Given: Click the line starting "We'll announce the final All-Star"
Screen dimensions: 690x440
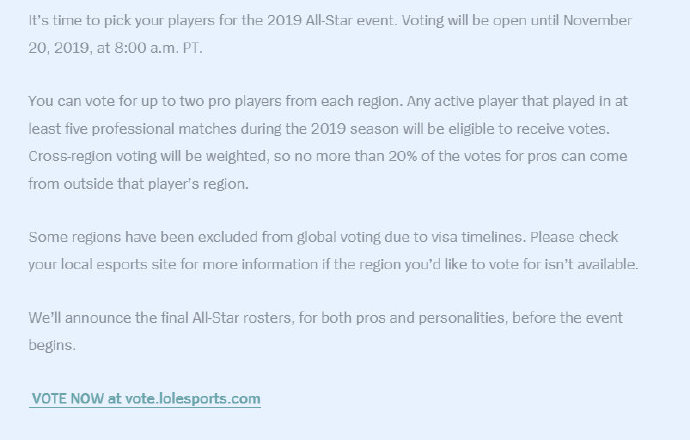Looking at the screenshot, I should tap(326, 318).
